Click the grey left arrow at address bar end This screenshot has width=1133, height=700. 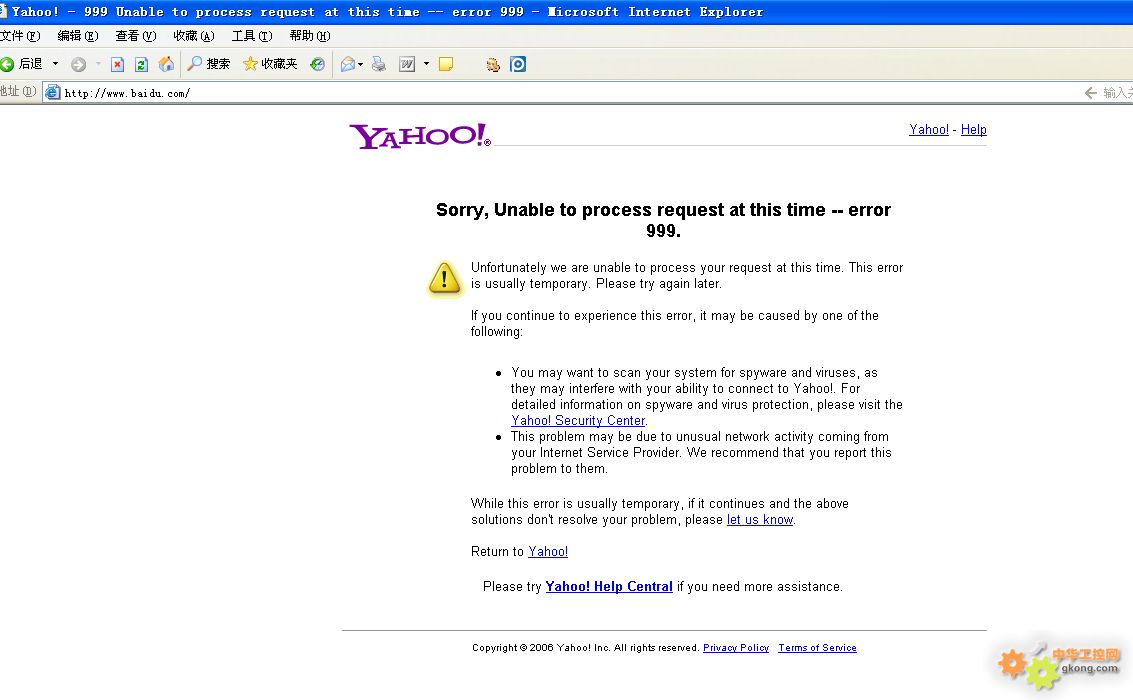pos(1091,92)
